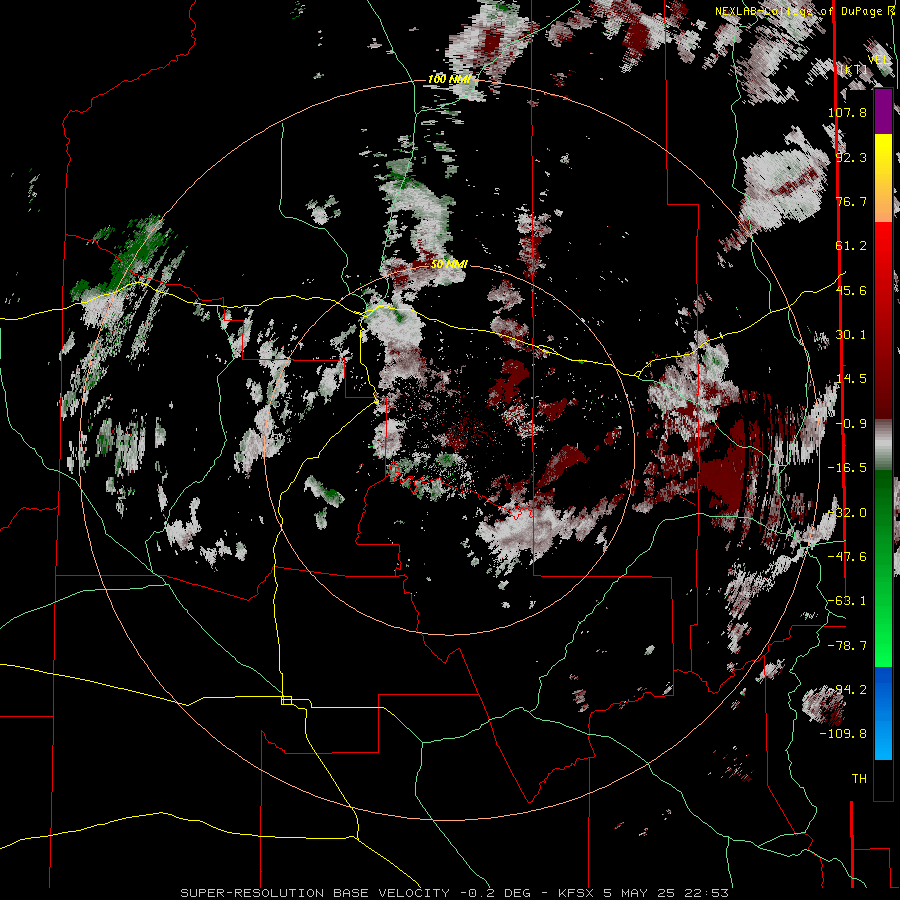The image size is (900, 900).
Task: Click the black TH segment of color bar
Action: [x=883, y=779]
